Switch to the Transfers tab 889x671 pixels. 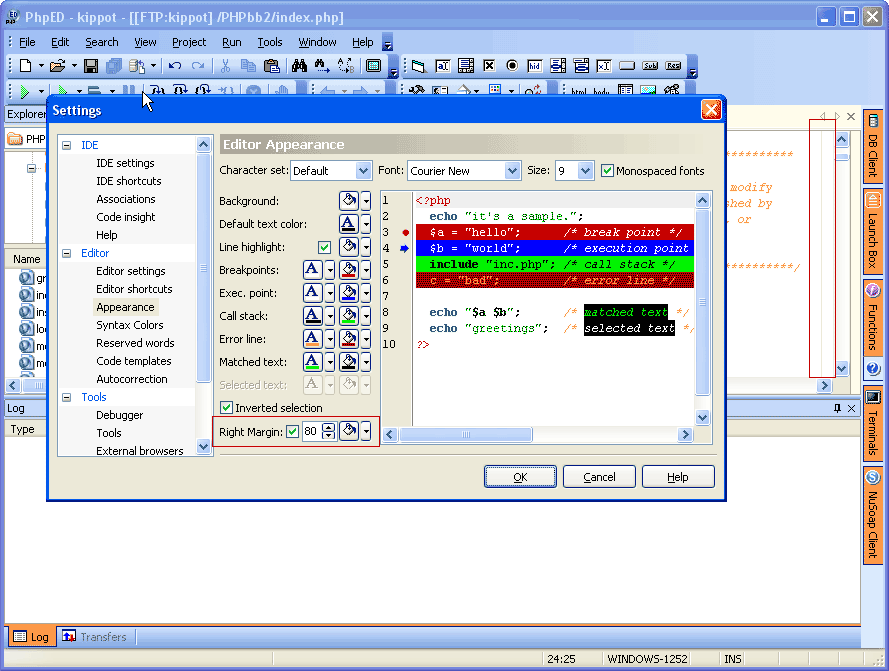coord(95,636)
